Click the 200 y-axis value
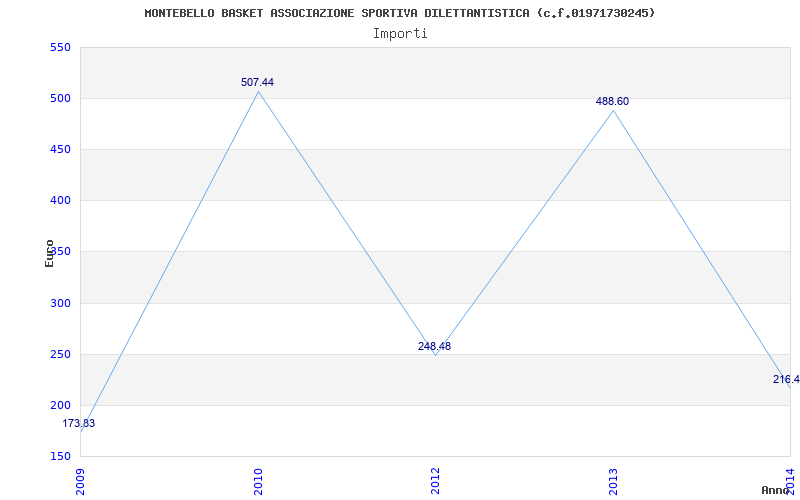800x500 pixels. coord(60,406)
